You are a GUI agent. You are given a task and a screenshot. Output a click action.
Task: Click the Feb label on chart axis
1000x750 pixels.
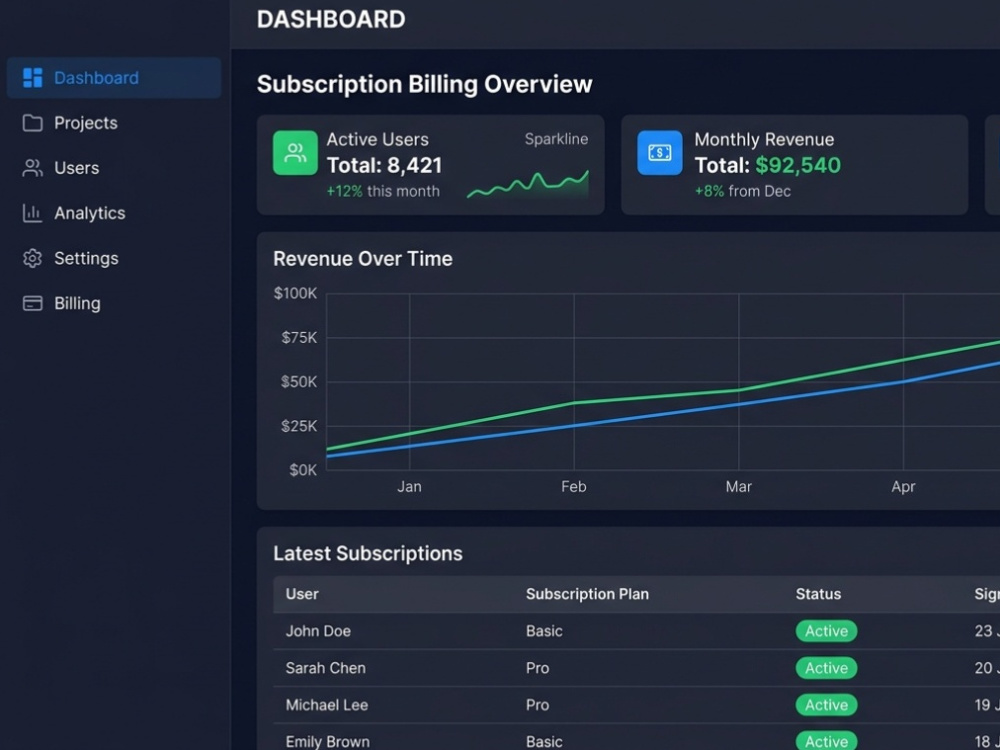tap(574, 487)
